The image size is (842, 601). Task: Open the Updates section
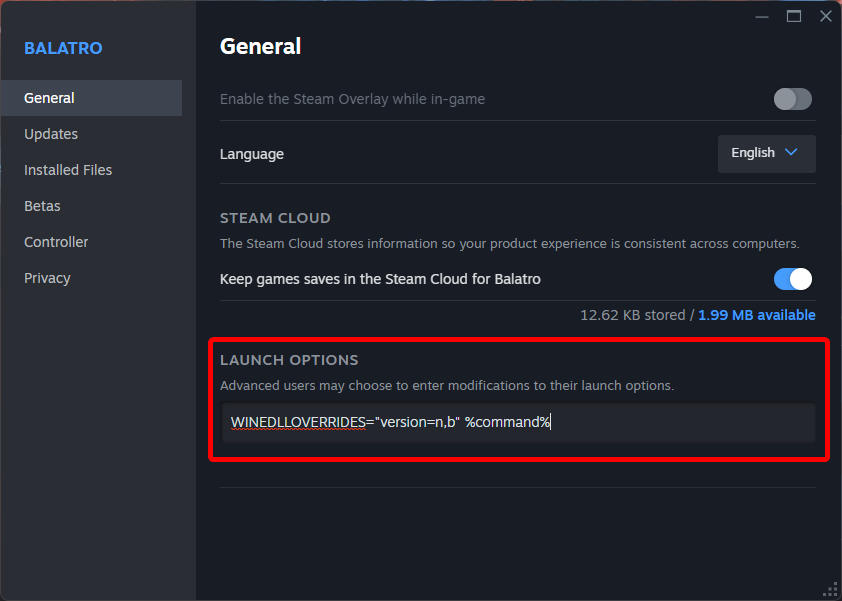(51, 134)
